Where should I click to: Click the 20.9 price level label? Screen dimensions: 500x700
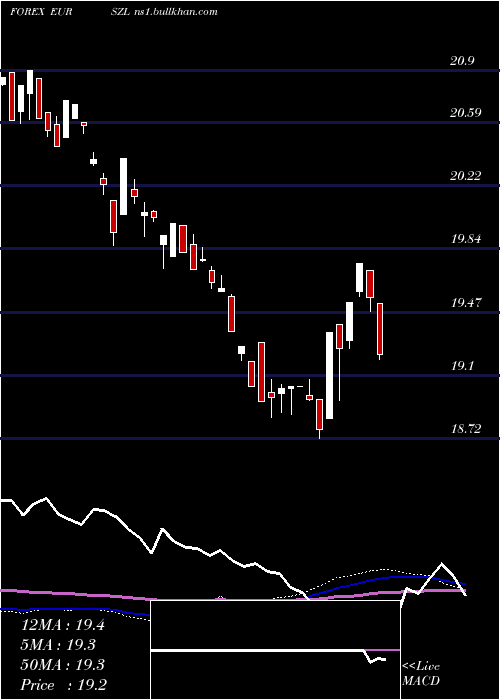(463, 61)
